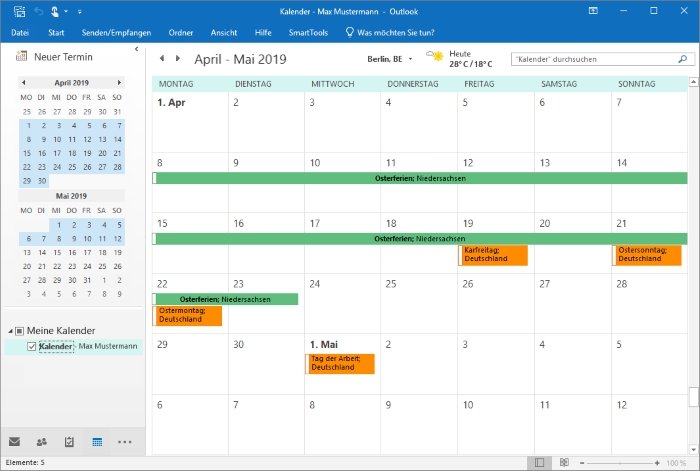The height and width of the screenshot is (471, 700).
Task: Click zoom out minus in status bar
Action: [582, 463]
